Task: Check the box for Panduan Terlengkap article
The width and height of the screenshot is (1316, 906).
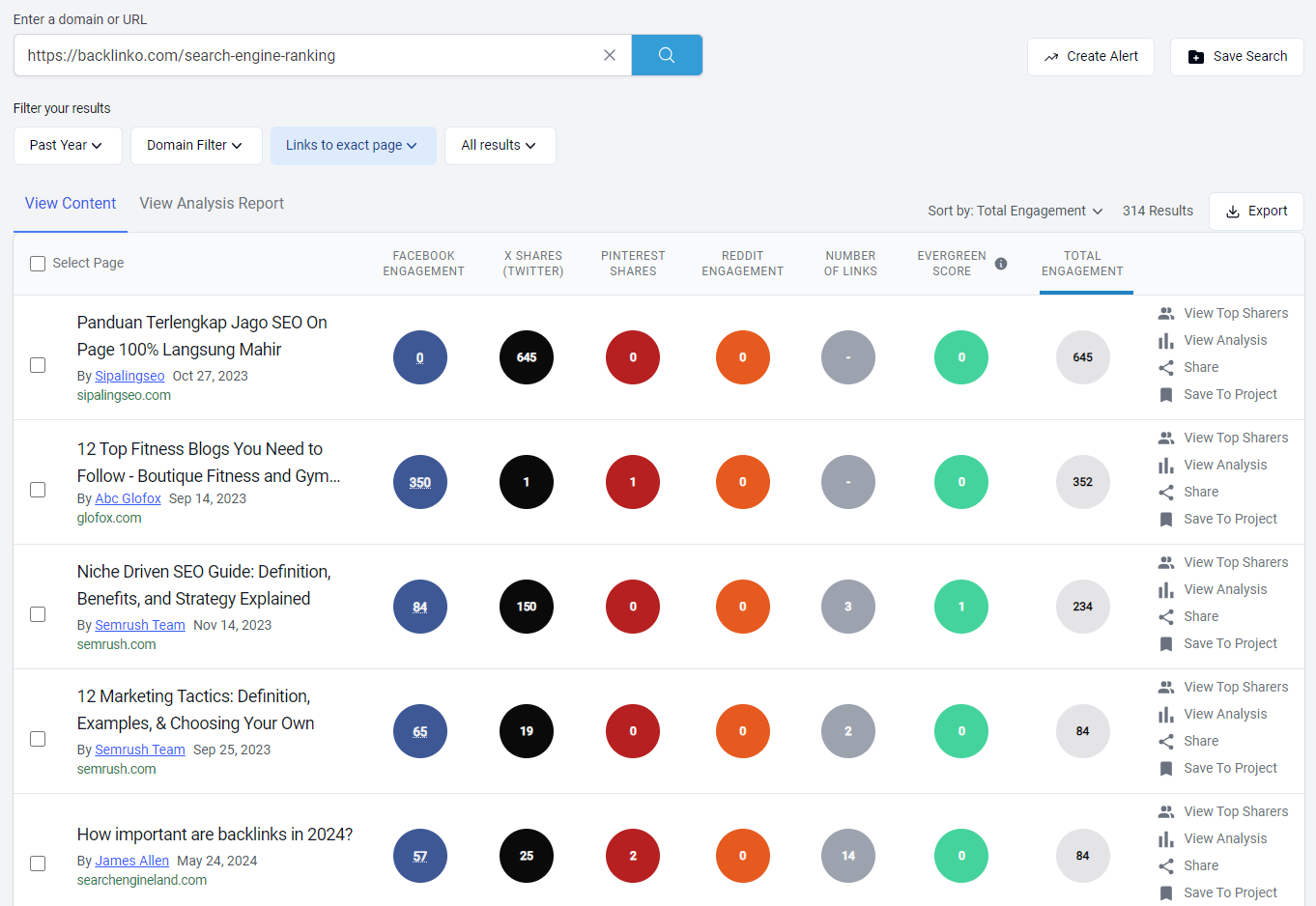Action: tap(38, 365)
